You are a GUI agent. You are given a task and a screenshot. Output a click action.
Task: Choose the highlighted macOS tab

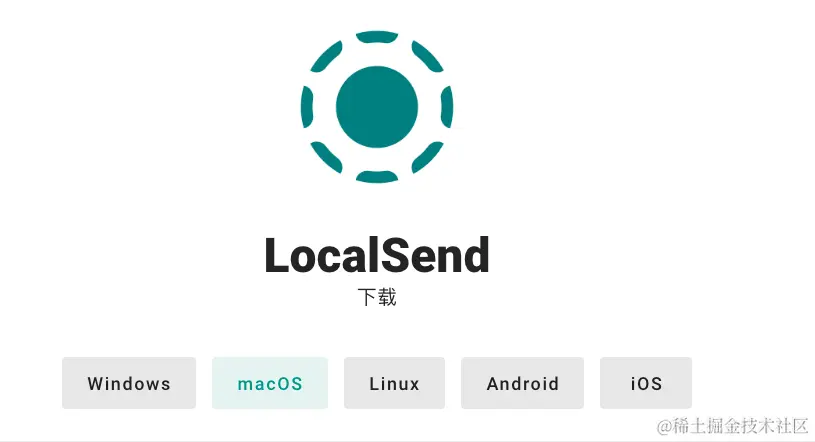coord(270,383)
